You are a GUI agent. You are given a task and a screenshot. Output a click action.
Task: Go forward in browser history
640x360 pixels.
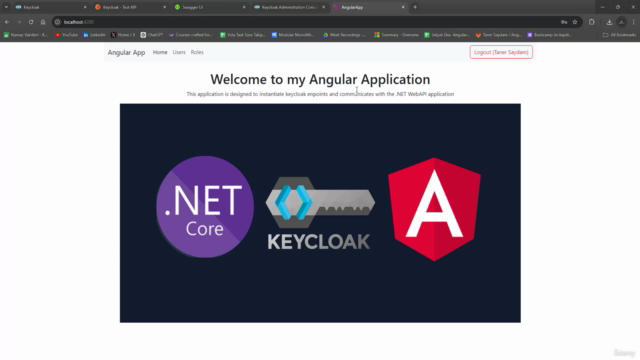pyautogui.click(x=19, y=22)
